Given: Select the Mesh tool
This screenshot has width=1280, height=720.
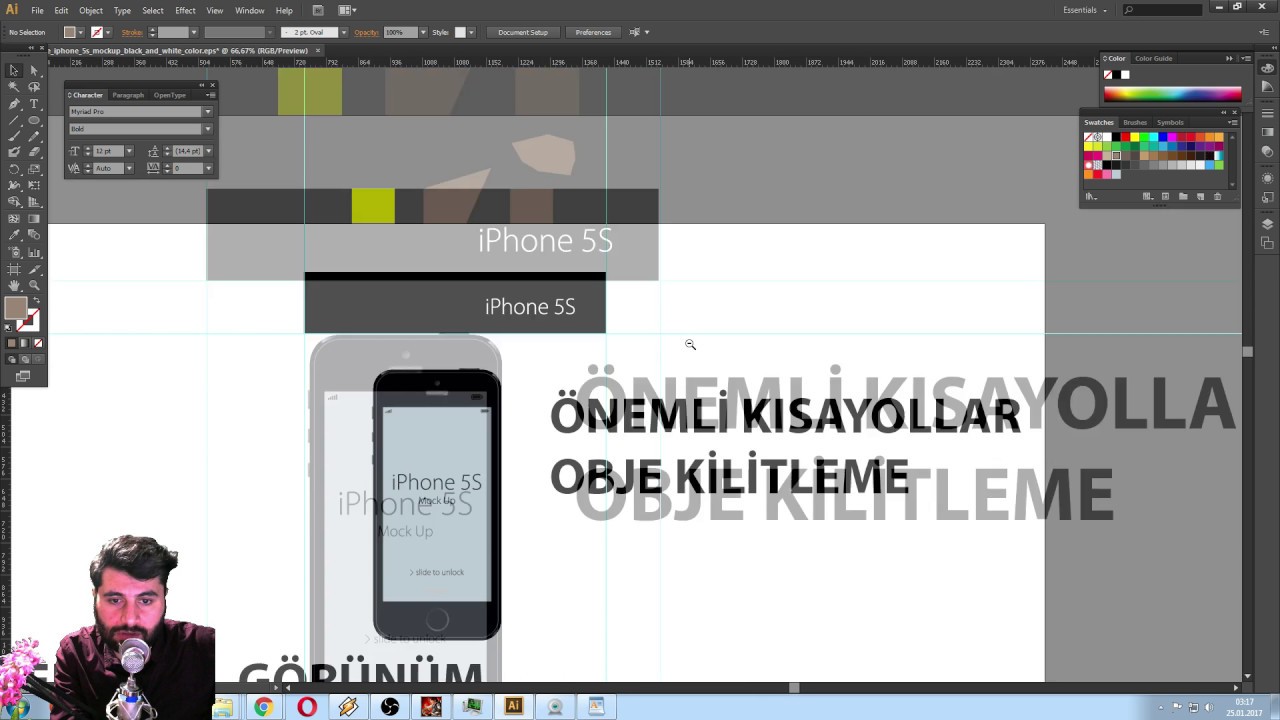Looking at the screenshot, I should 14,218.
